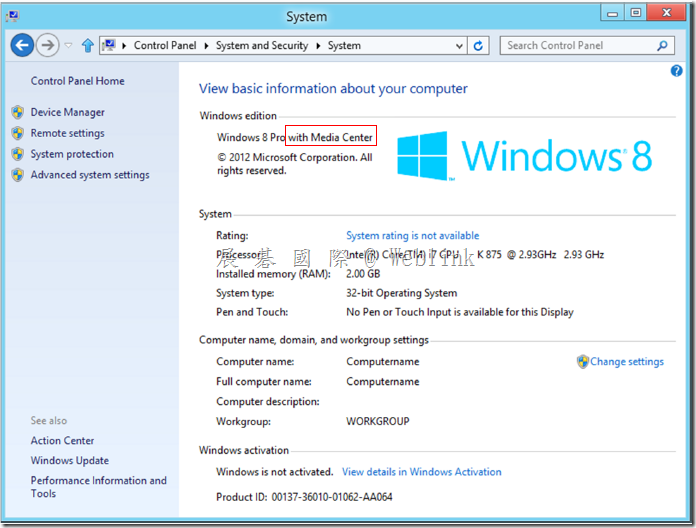Close the System window
This screenshot has width=696, height=528.
[667, 13]
